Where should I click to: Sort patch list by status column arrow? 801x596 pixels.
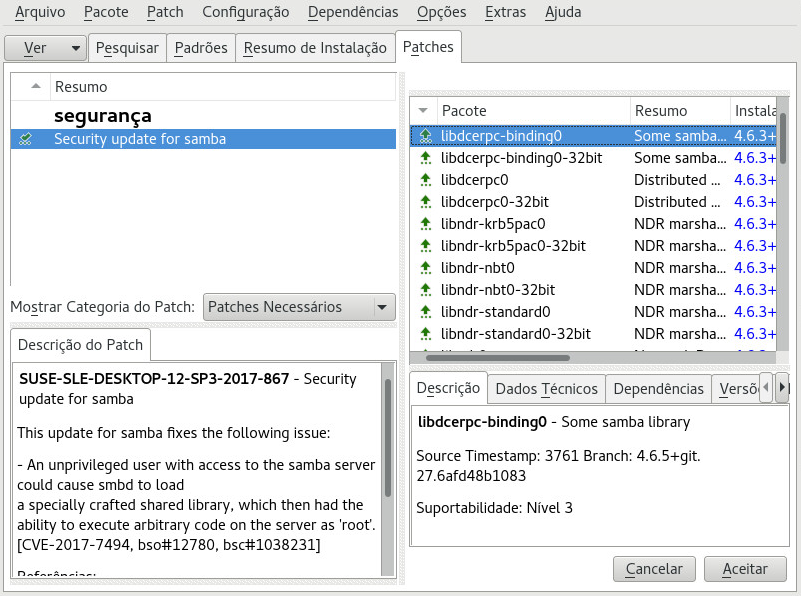(x=35, y=86)
